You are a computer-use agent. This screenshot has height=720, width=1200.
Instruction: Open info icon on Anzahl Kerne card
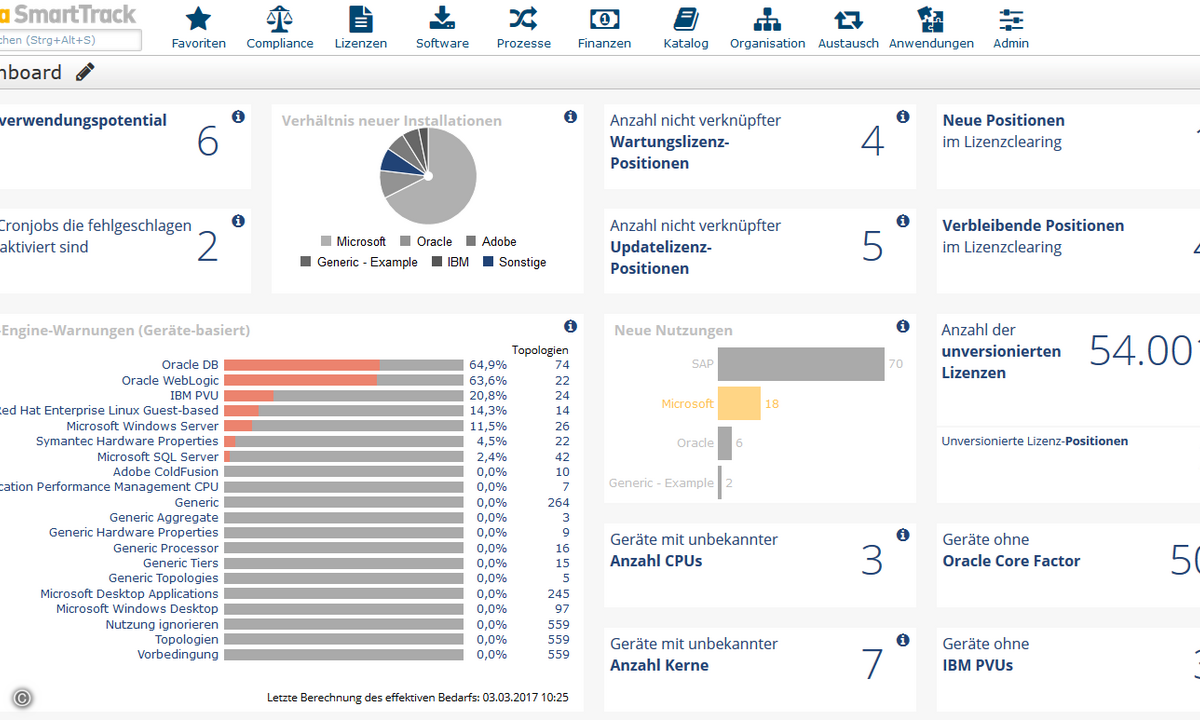click(x=903, y=640)
